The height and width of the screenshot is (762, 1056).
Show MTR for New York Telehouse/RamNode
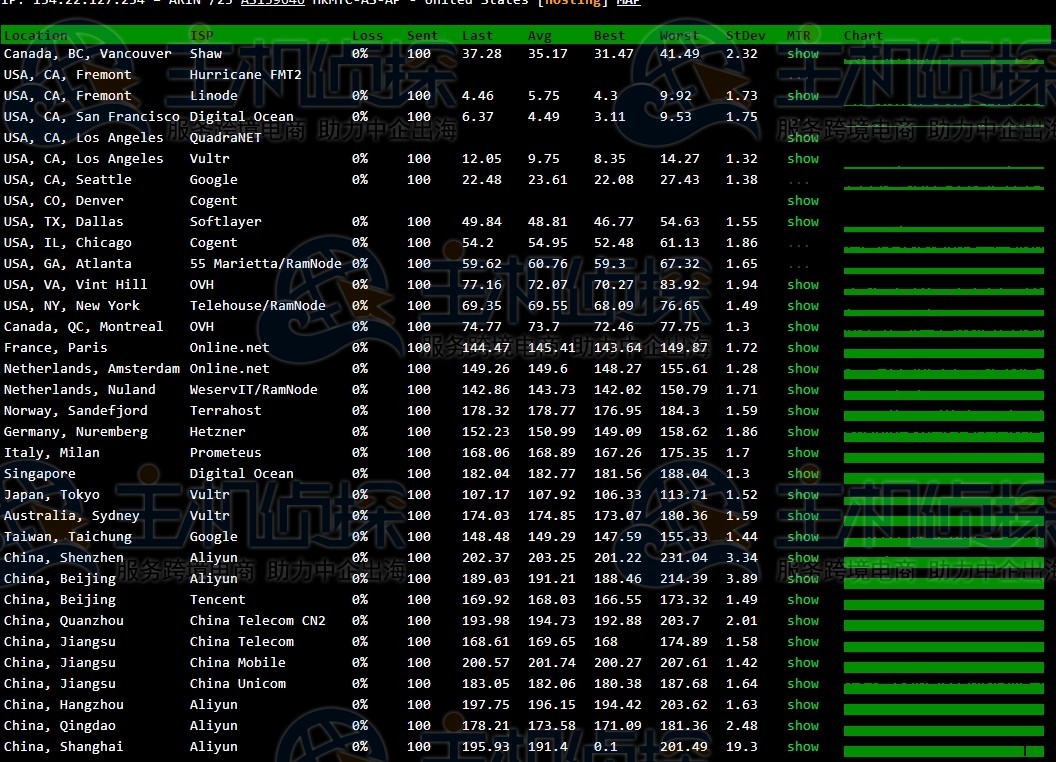pyautogui.click(x=802, y=306)
